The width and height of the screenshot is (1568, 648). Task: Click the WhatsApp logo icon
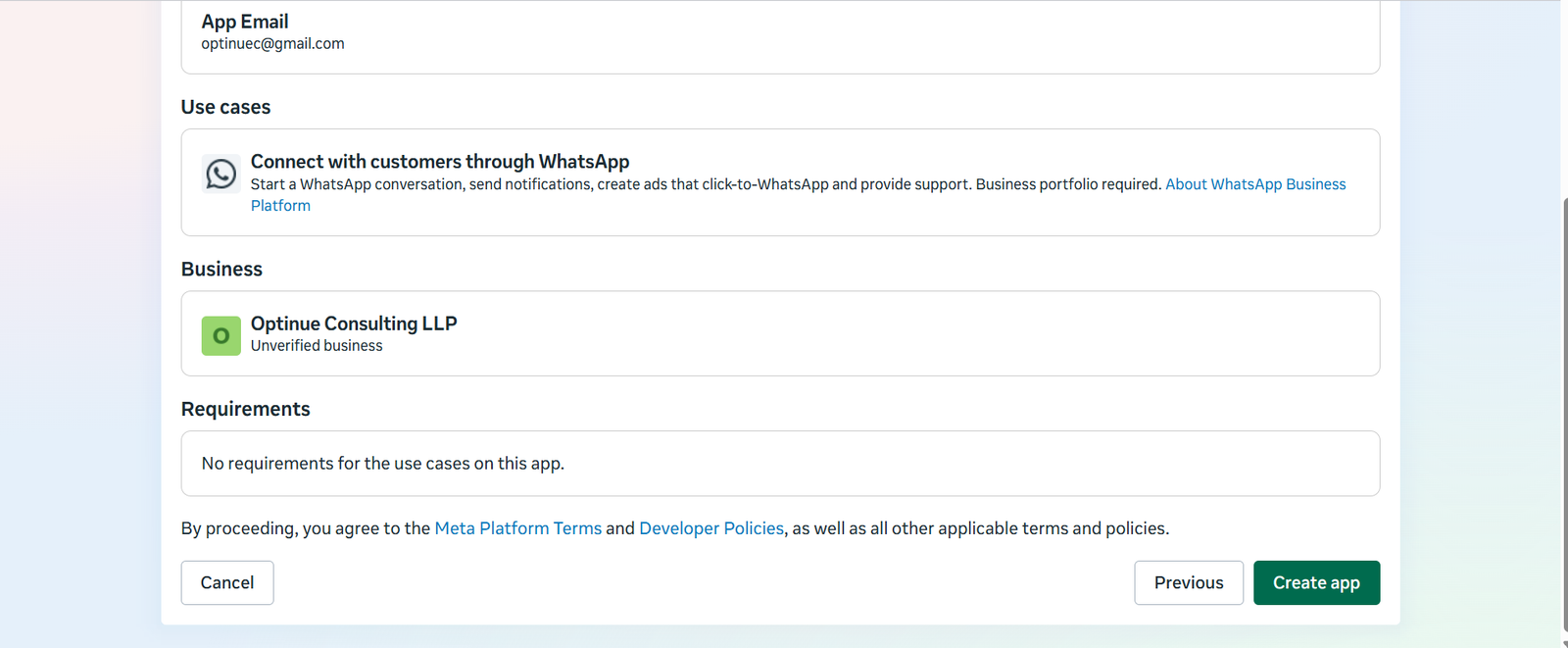point(220,174)
